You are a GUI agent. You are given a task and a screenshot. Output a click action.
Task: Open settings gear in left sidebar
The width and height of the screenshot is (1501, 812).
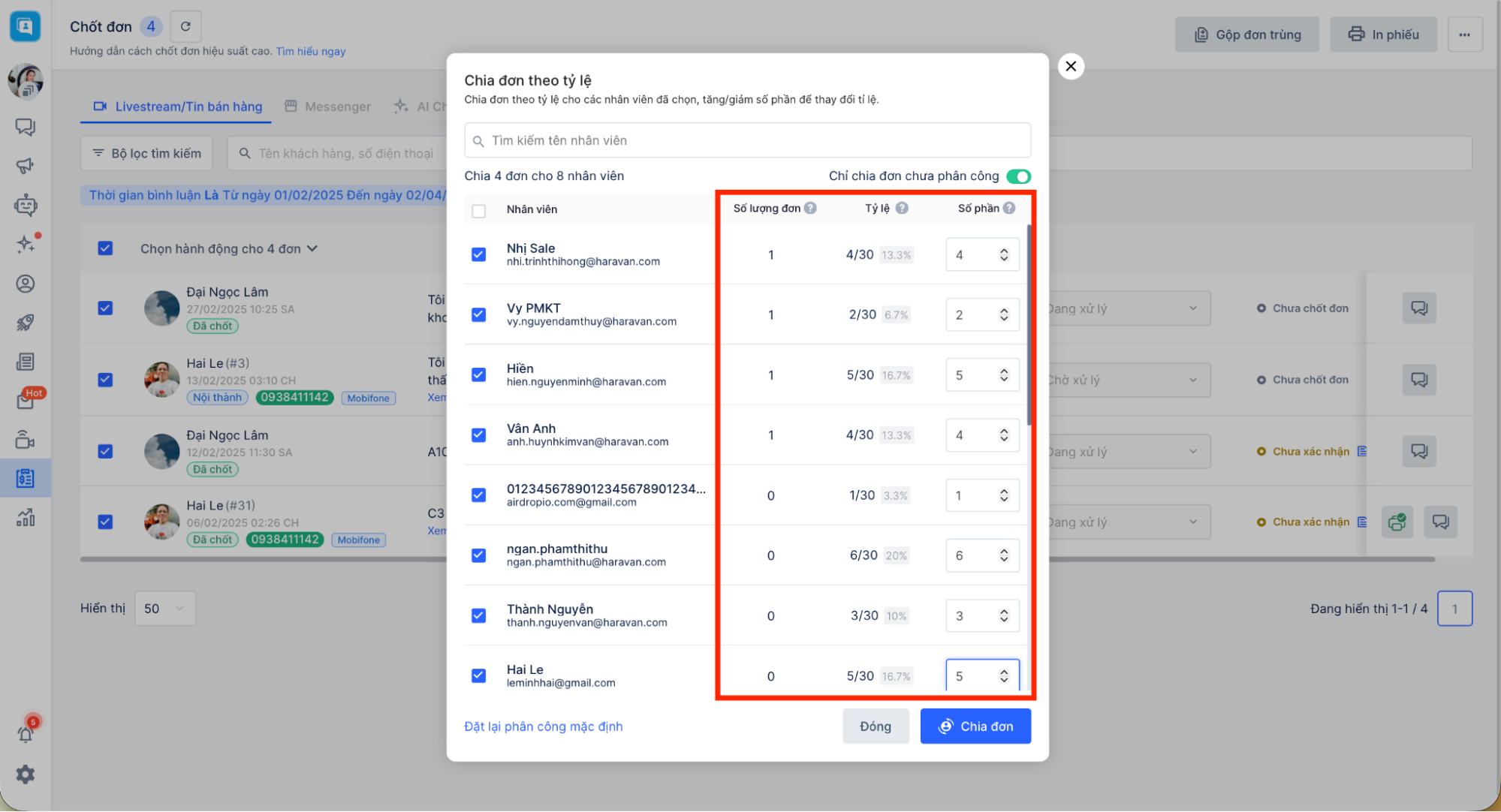[26, 774]
